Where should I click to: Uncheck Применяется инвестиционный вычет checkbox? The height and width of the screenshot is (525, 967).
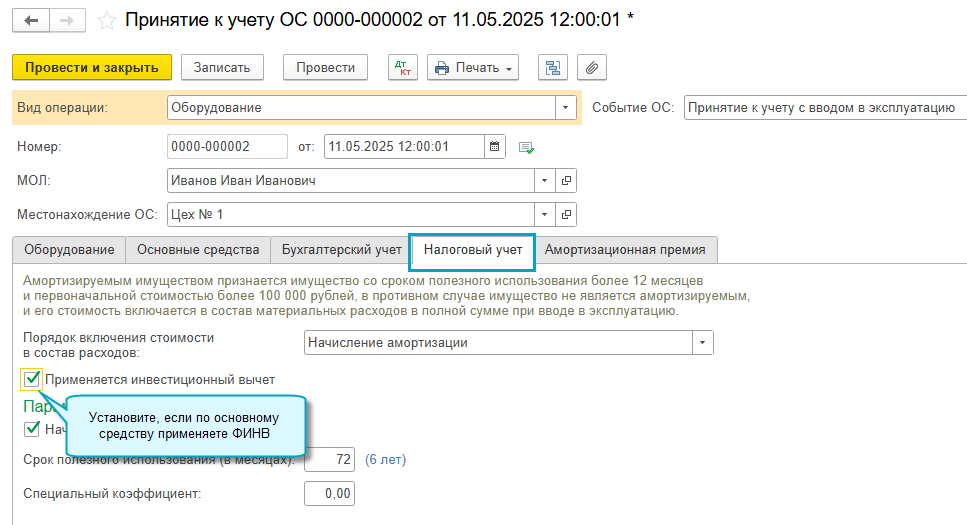click(33, 379)
